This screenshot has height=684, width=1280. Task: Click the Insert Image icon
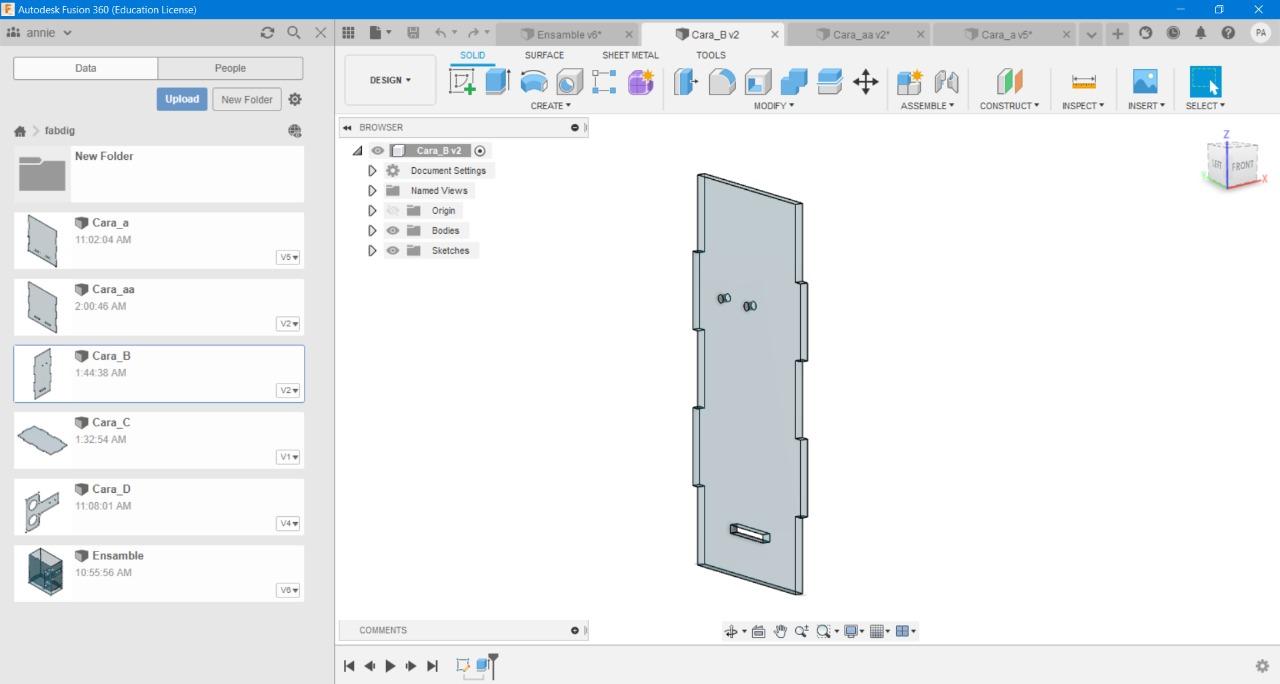[1145, 82]
